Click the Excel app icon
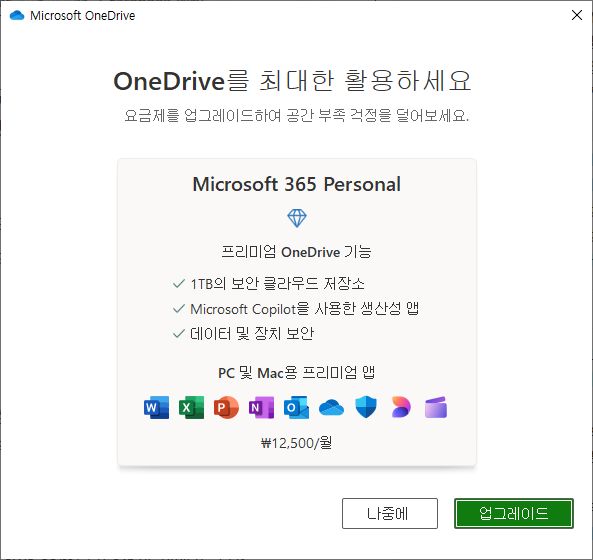This screenshot has height=560, width=593. tap(191, 408)
